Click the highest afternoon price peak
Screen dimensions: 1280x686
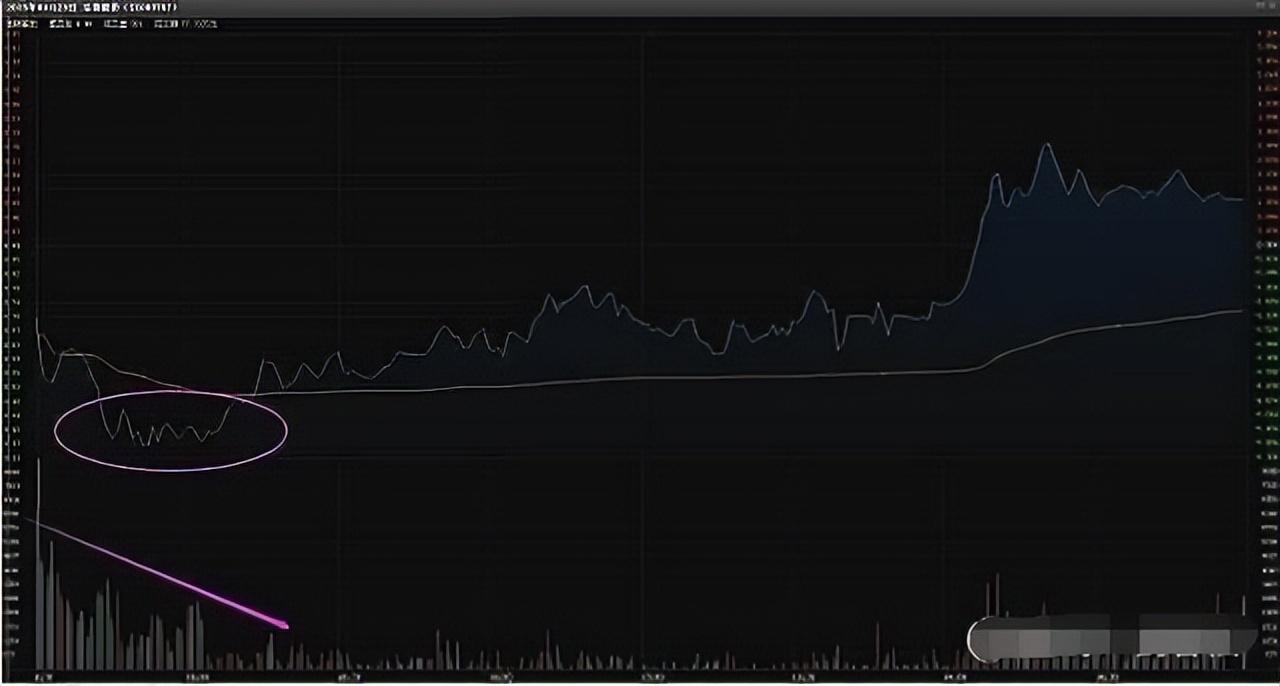tap(1047, 145)
